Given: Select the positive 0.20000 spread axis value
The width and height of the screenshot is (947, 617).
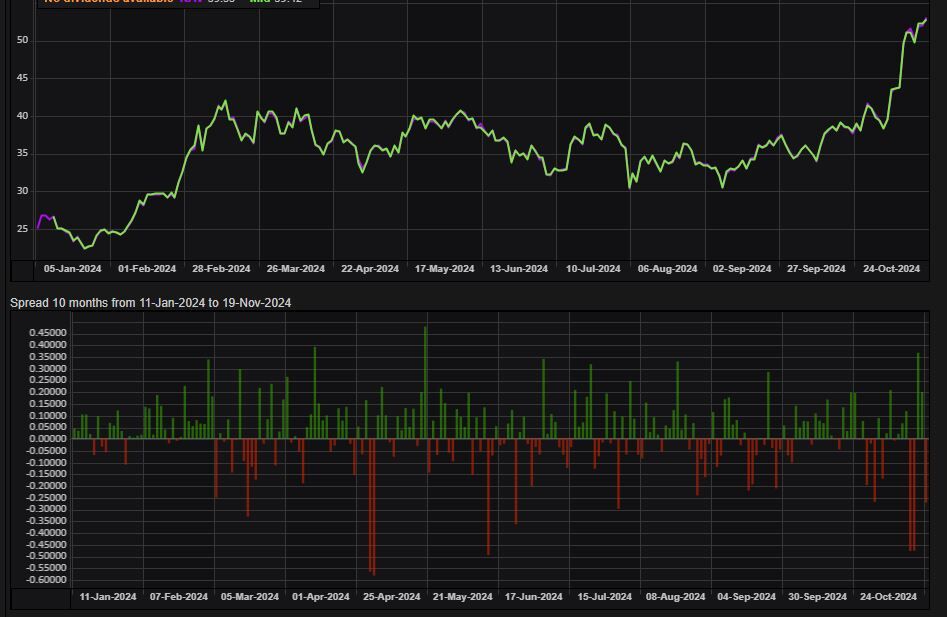Looking at the screenshot, I should pos(48,392).
